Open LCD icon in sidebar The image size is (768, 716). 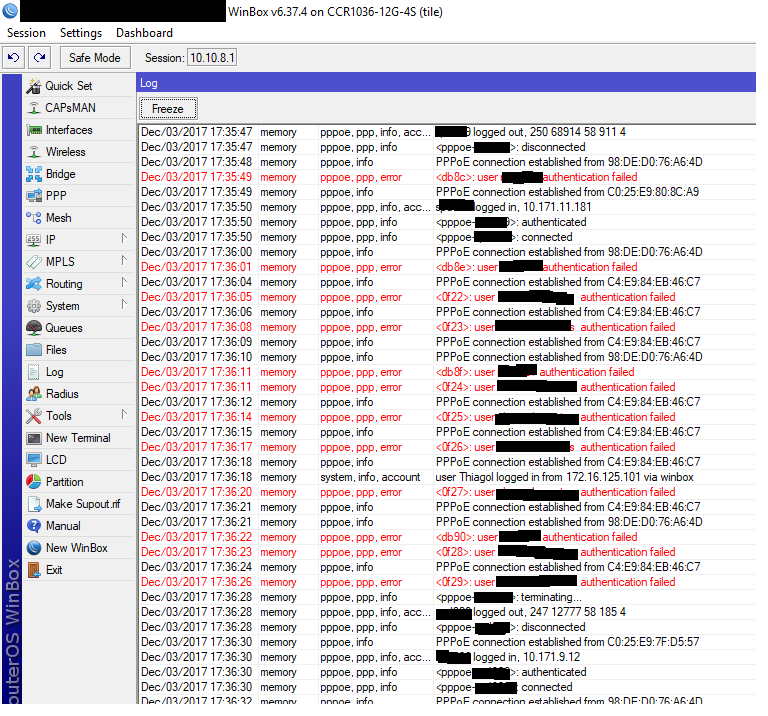click(x=34, y=460)
